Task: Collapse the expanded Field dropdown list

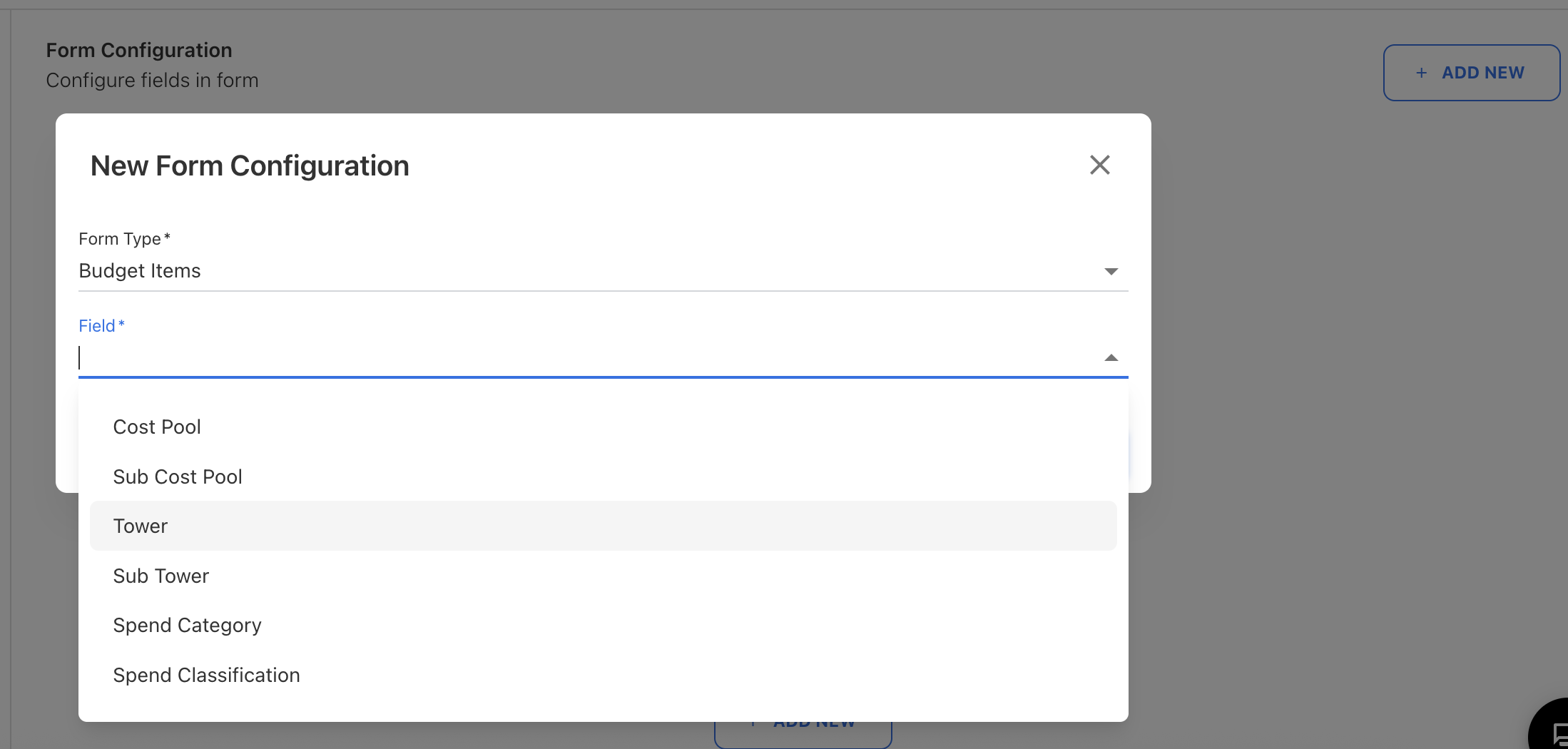Action: (x=1111, y=357)
